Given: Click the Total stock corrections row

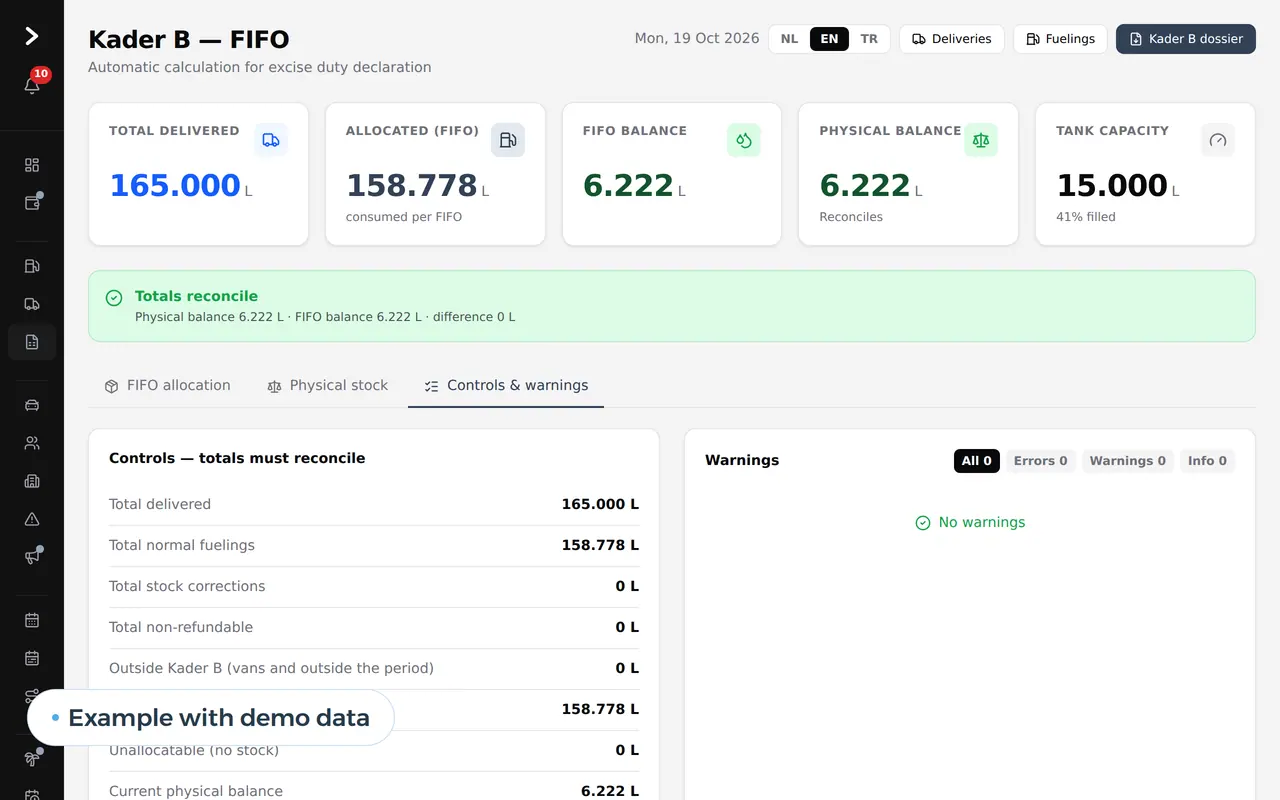Looking at the screenshot, I should (x=374, y=587).
